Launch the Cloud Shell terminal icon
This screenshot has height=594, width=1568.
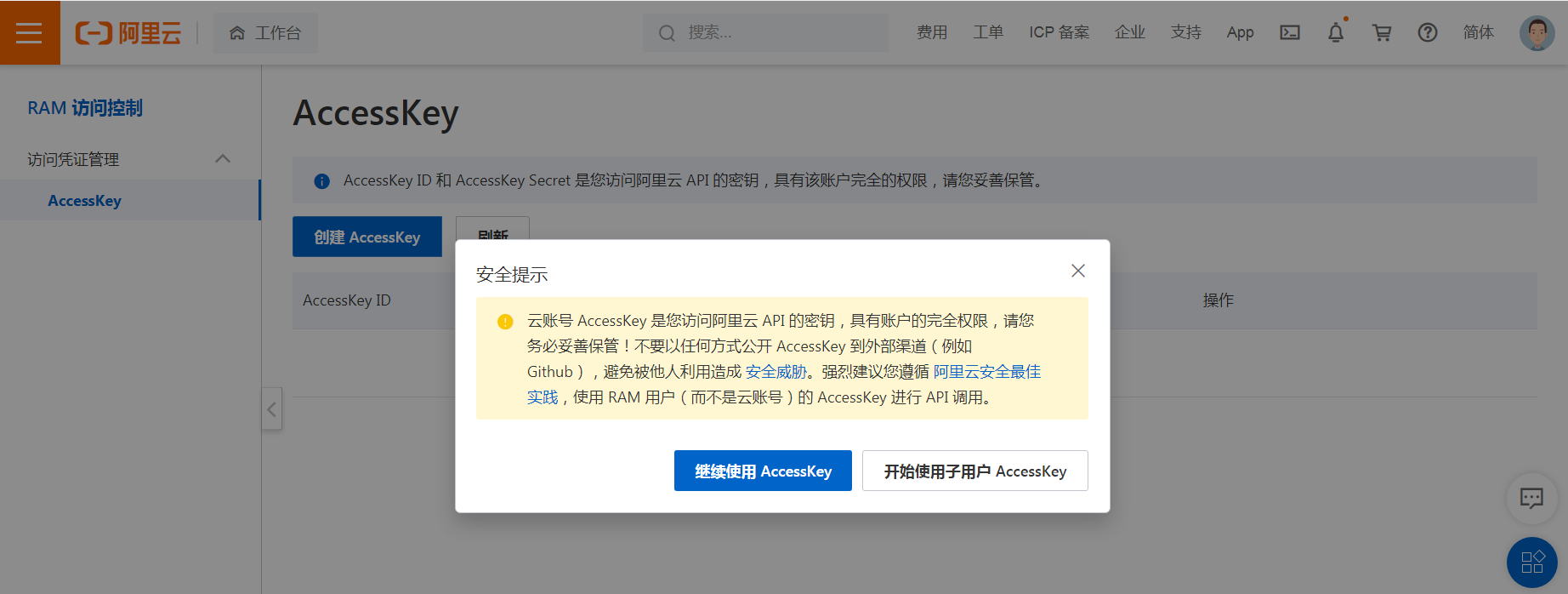tap(1290, 32)
